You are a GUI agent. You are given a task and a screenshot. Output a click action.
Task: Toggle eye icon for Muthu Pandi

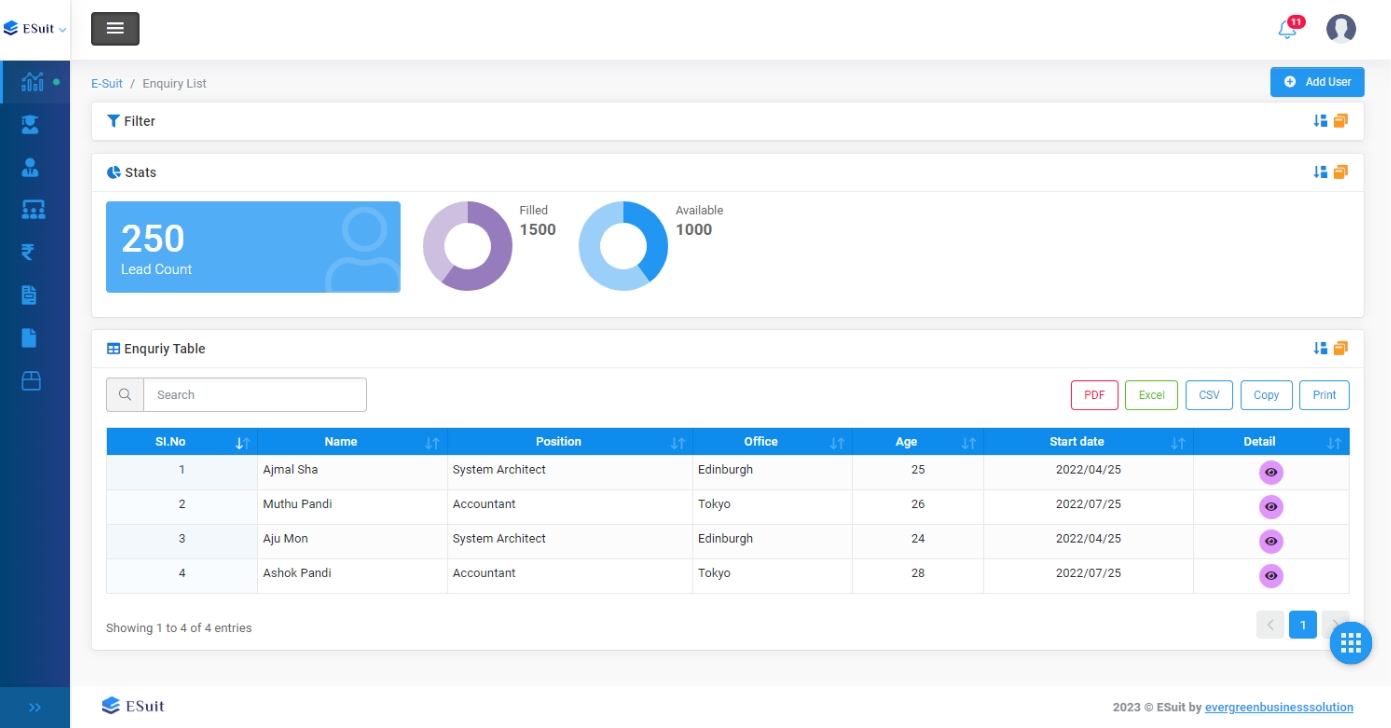tap(1270, 507)
